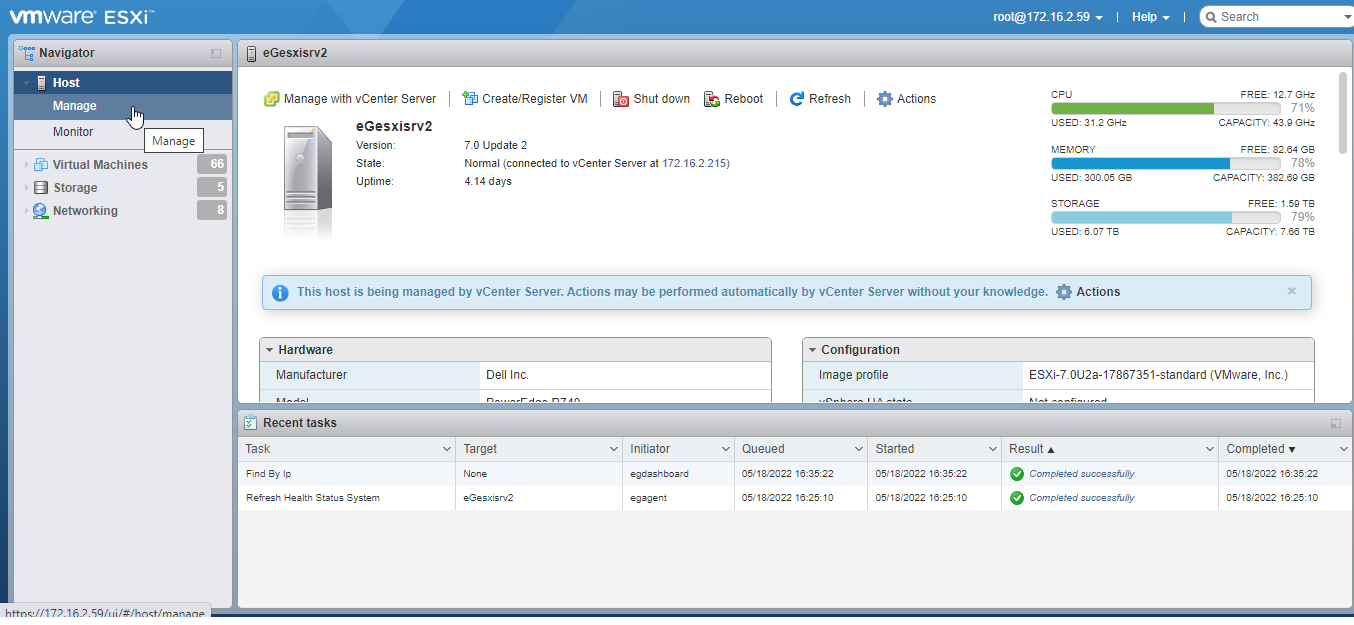This screenshot has height=625, width=1354.
Task: Click the Navigator panel icon
Action: tap(27, 53)
